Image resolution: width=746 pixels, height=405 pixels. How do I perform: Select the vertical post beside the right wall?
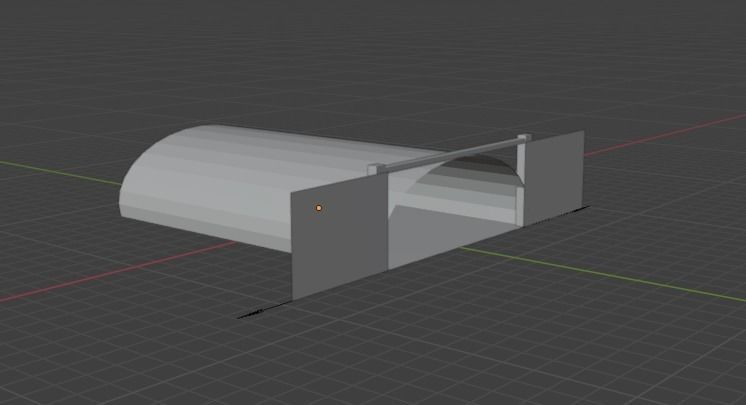click(520, 183)
